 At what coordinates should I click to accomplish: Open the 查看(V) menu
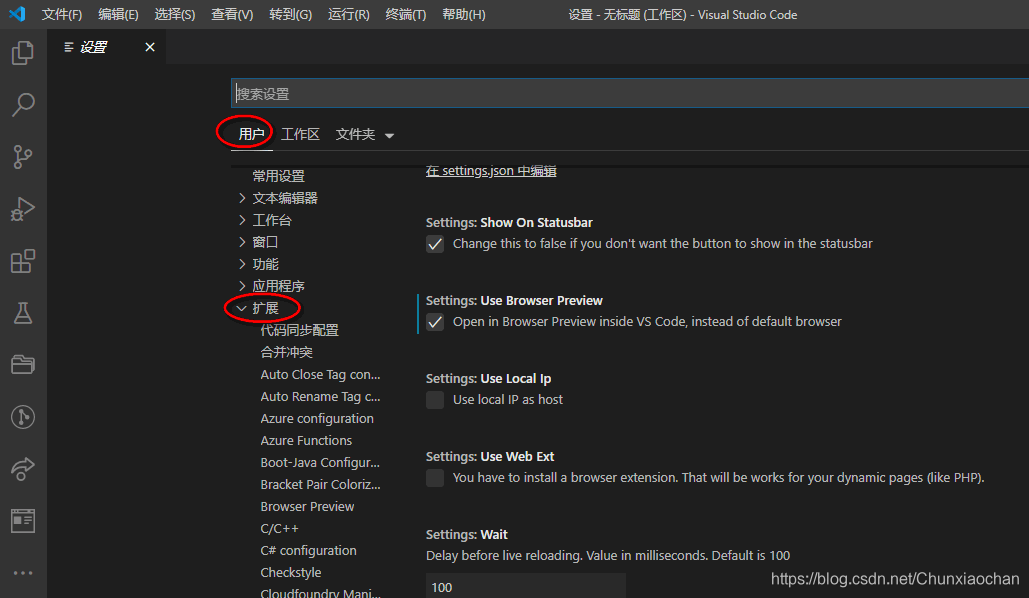232,14
